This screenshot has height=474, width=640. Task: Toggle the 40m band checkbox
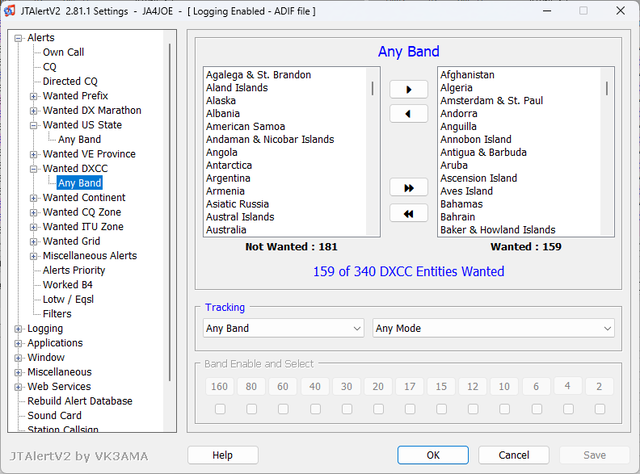pyautogui.click(x=315, y=409)
